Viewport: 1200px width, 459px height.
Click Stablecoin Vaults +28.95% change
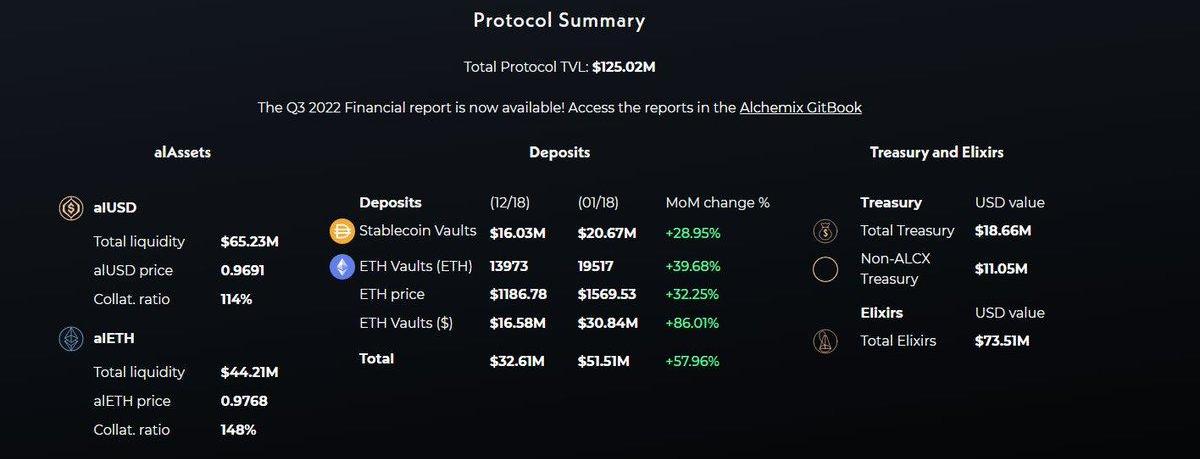coord(692,232)
